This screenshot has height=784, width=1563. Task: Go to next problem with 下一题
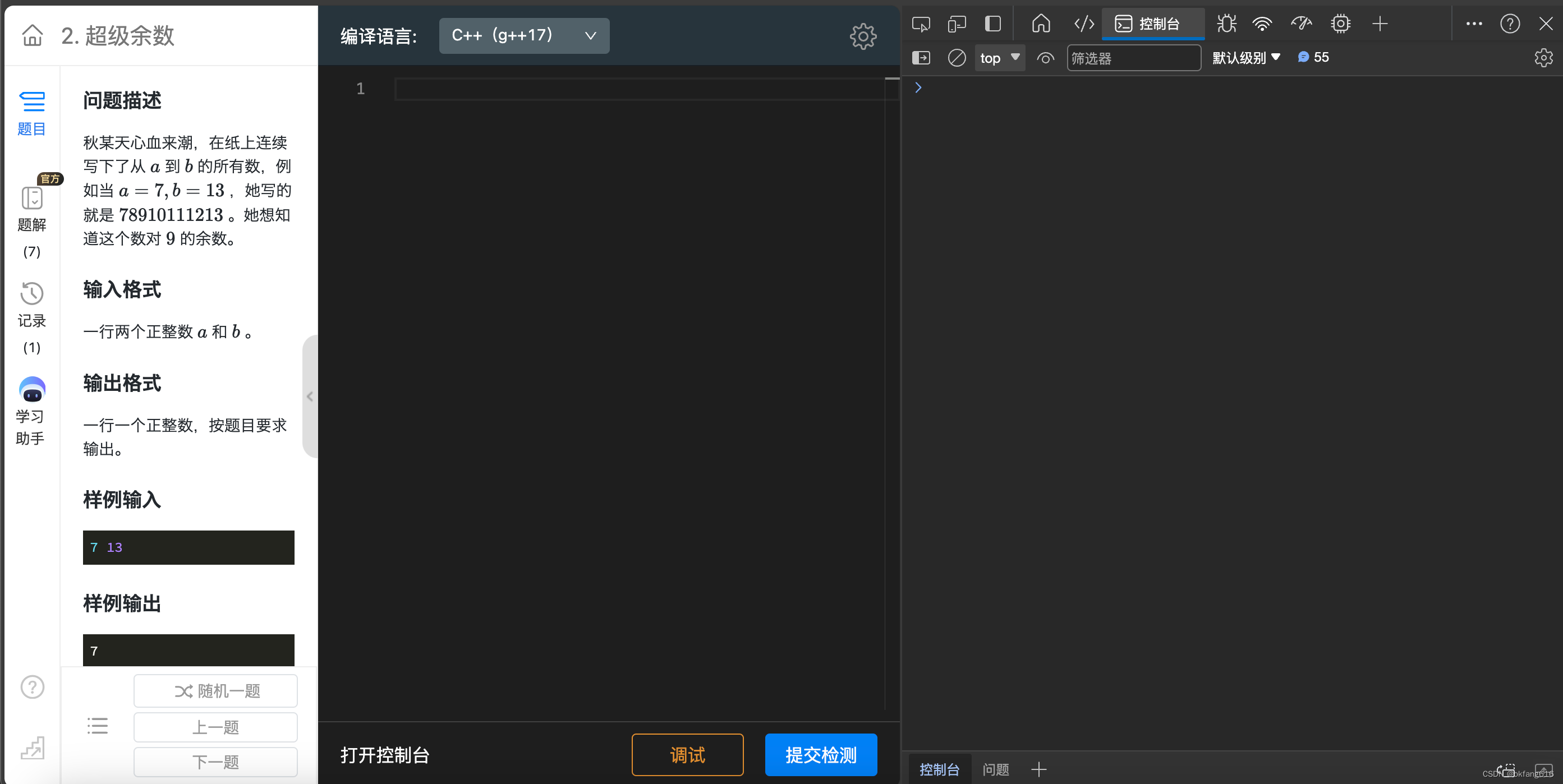(x=215, y=762)
